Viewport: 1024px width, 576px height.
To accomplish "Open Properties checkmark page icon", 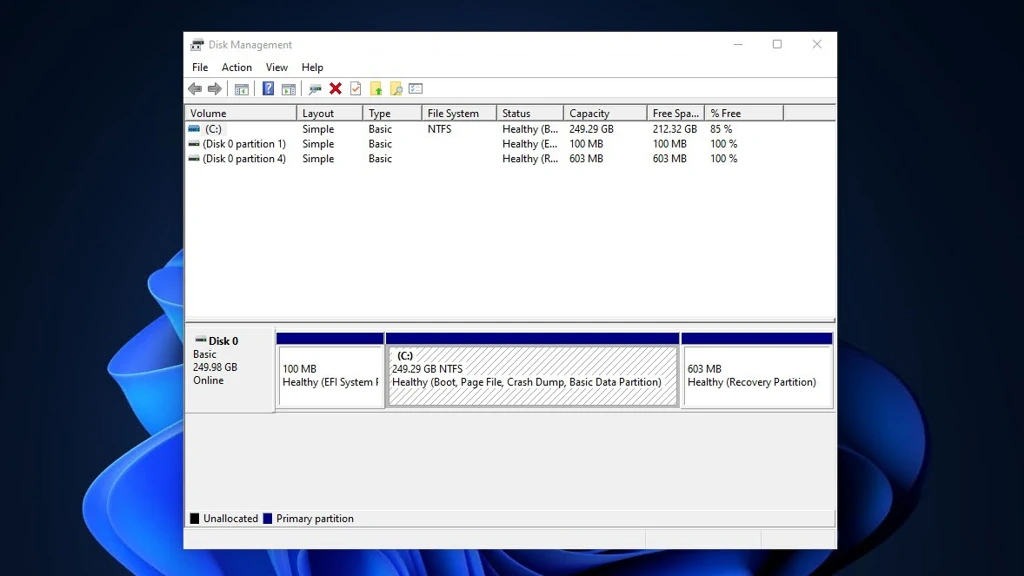I will [x=356, y=89].
